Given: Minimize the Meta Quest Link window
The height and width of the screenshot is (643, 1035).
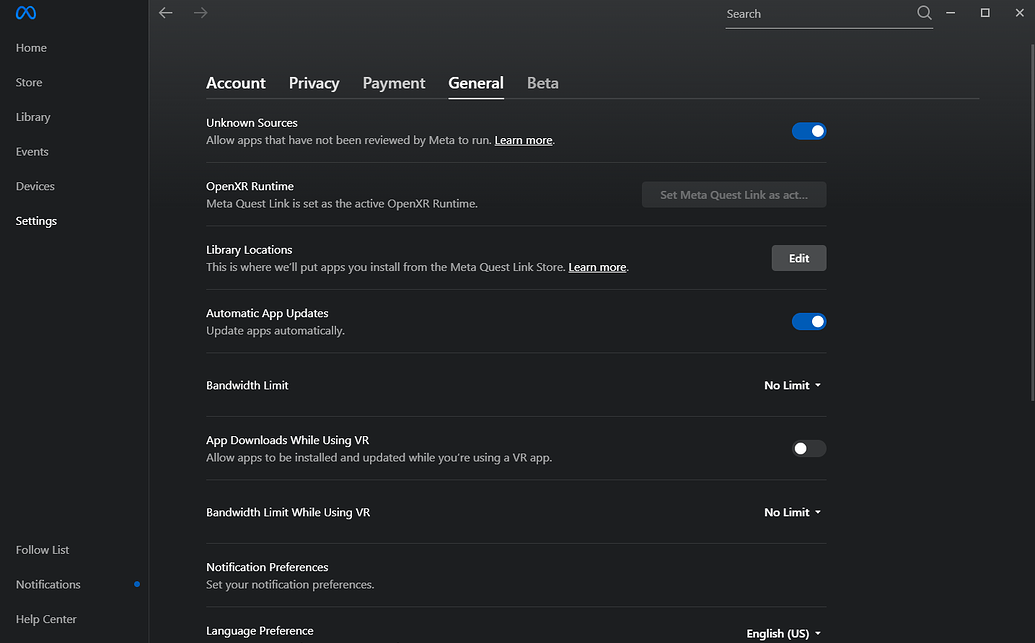Looking at the screenshot, I should point(955,13).
